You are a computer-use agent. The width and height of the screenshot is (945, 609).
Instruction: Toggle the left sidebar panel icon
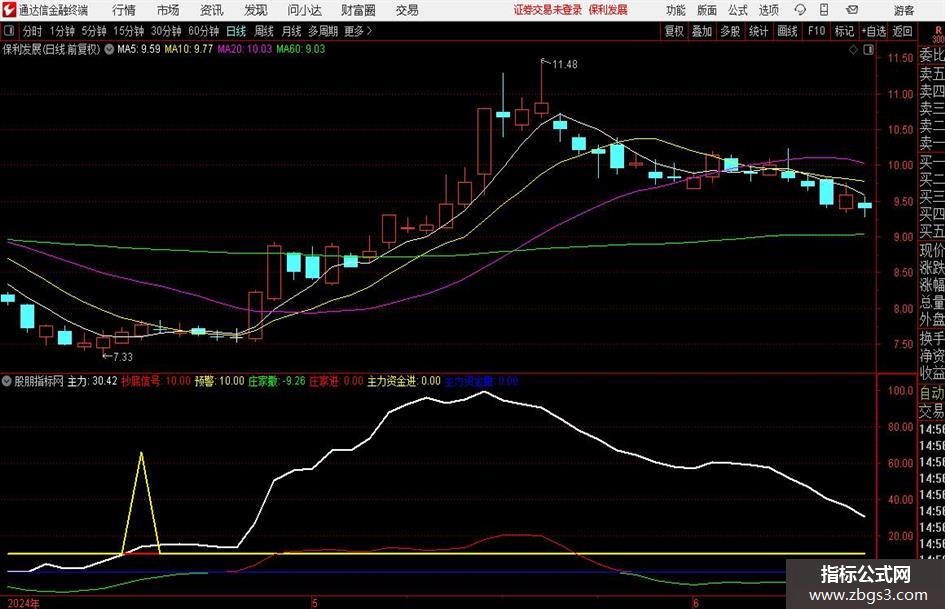[x=9, y=31]
